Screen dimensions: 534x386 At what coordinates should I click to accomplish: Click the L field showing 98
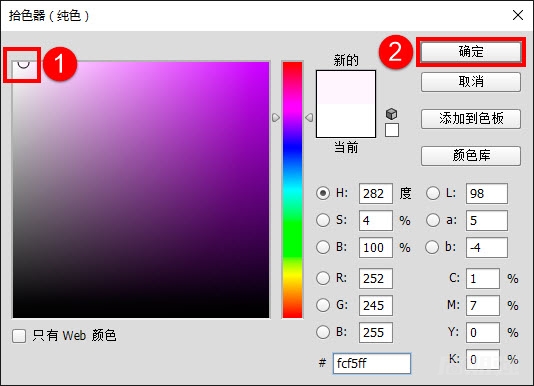[487, 194]
